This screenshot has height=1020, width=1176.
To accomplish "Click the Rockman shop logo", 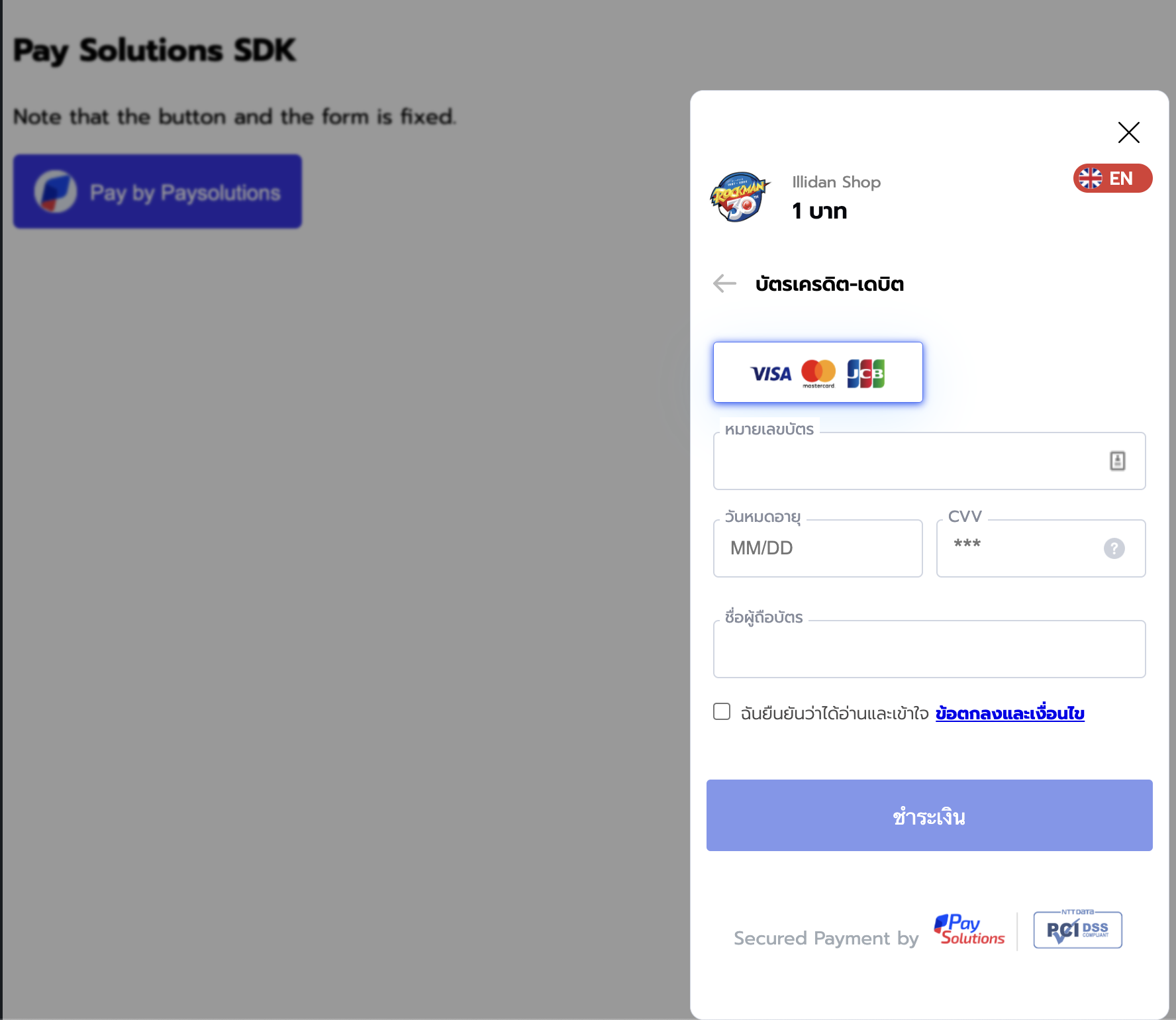I will (x=740, y=196).
